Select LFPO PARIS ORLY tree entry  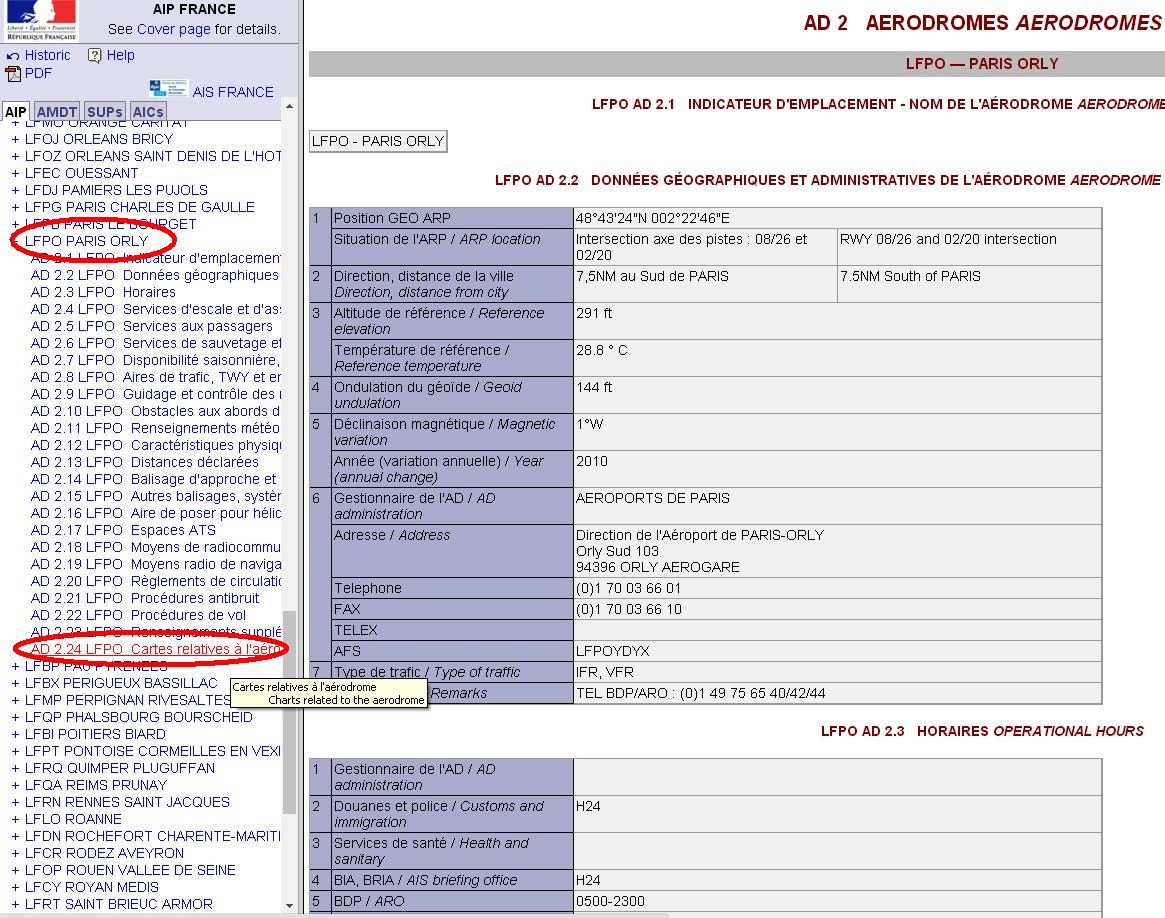(87, 241)
